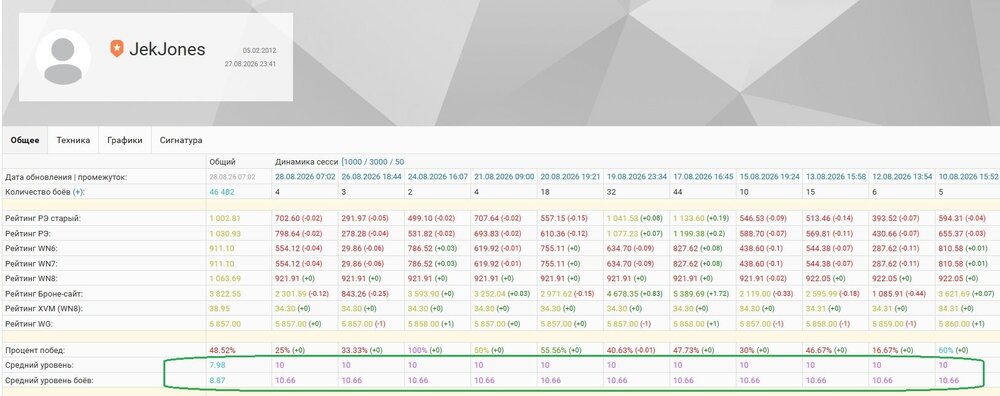Click the Дата обновления | промежуток row label

pyautogui.click(x=66, y=177)
